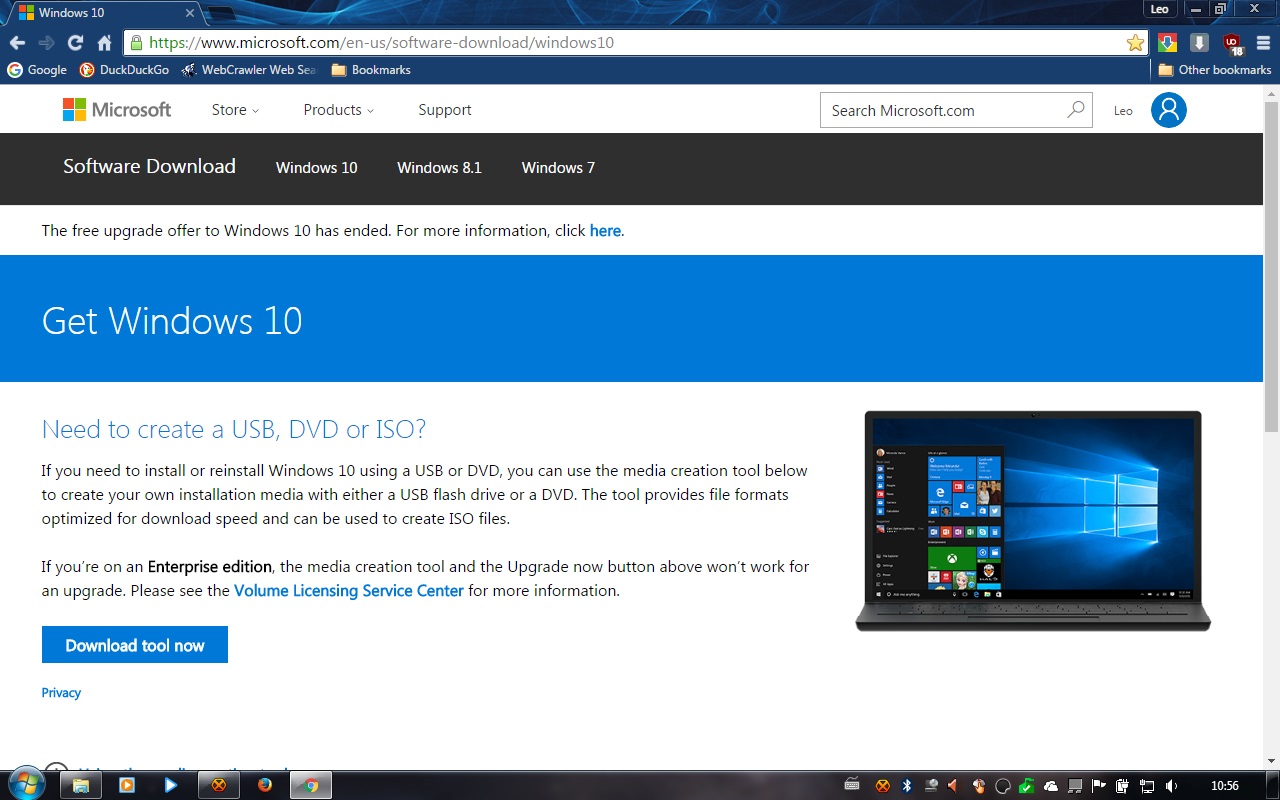Click the Download tool now button
1280x800 pixels.
point(135,645)
